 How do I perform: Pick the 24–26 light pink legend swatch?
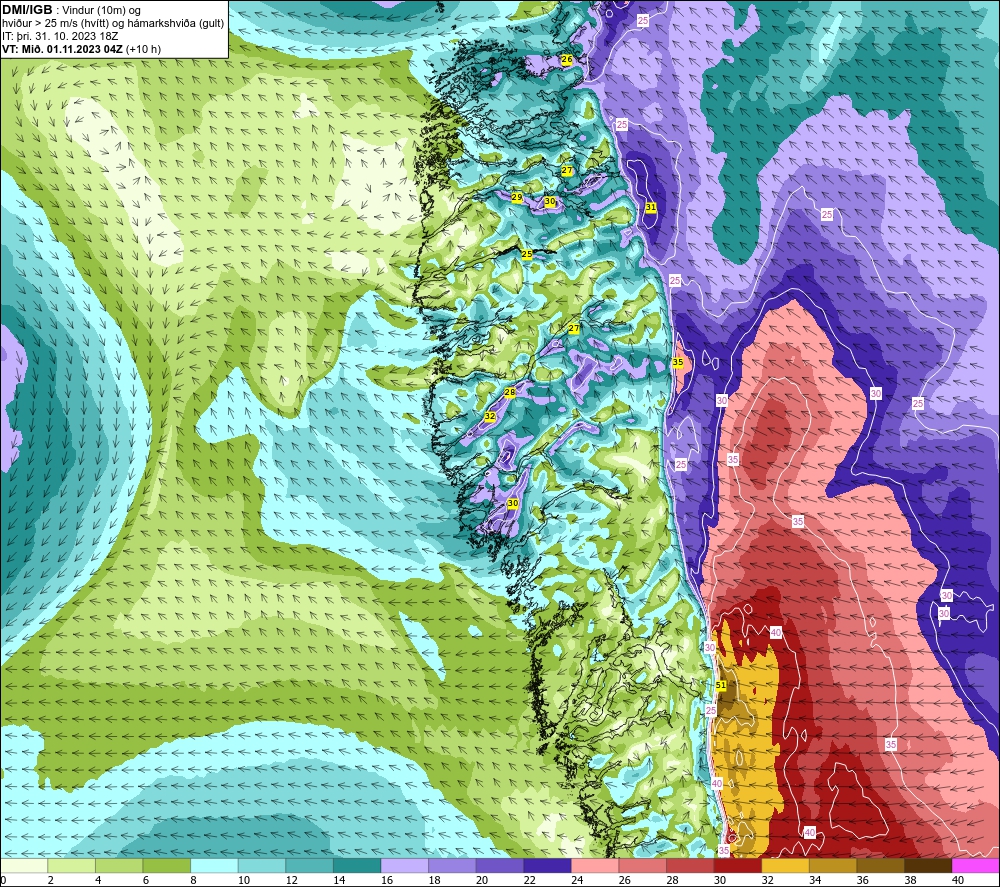coord(595,865)
